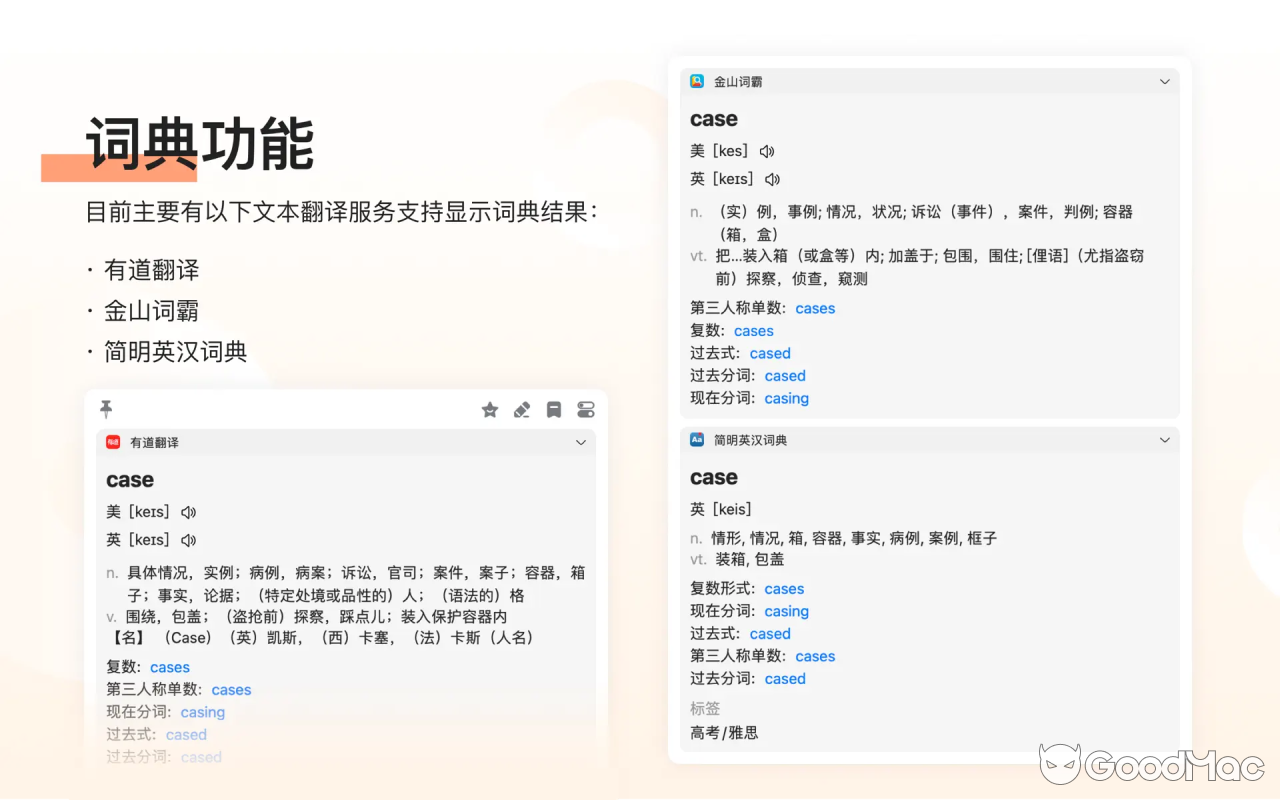
Task: Select the 高考/雅思 tag
Action: tap(723, 732)
